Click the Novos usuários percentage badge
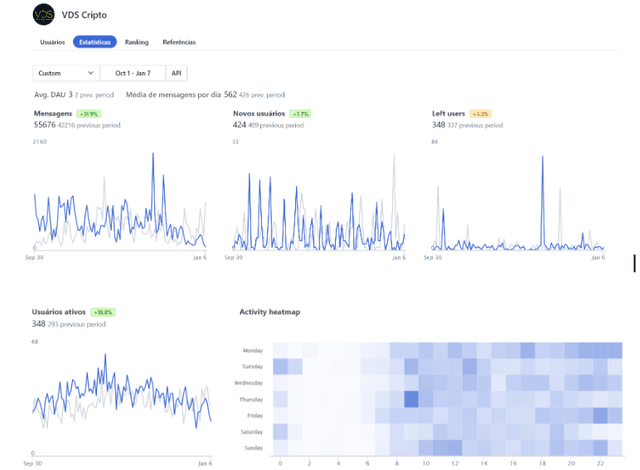640x470 pixels. point(299,114)
